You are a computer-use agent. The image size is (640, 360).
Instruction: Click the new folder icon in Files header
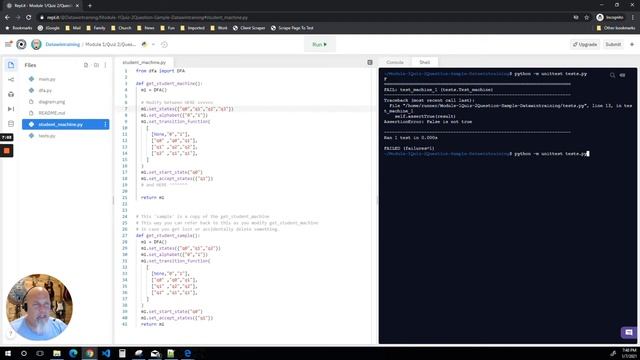click(96, 65)
